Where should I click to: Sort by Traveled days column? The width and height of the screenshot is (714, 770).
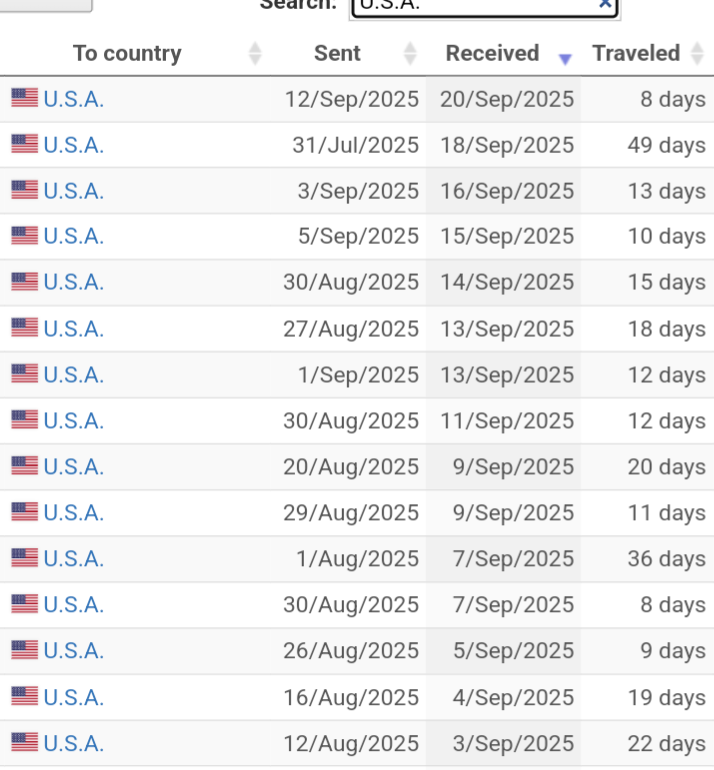[x=636, y=54]
